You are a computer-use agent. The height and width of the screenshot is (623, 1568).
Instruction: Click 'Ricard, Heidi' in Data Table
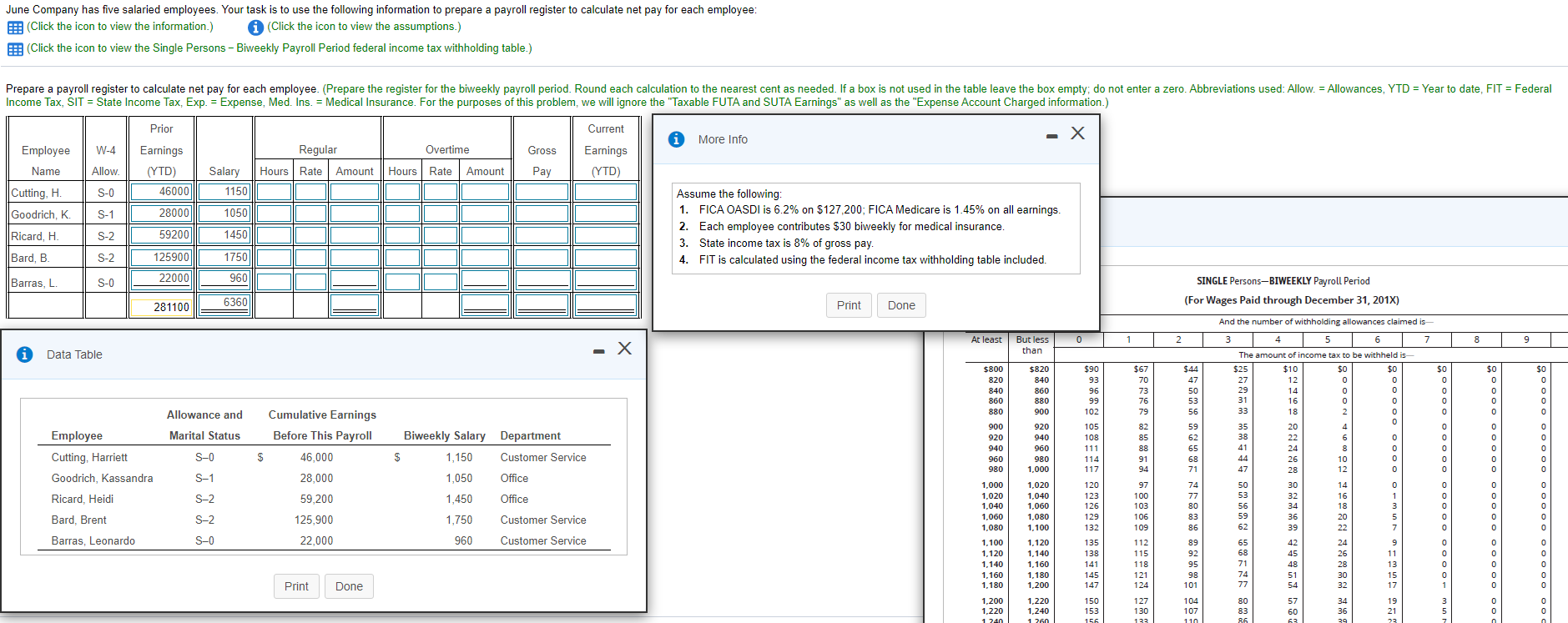tap(82, 499)
